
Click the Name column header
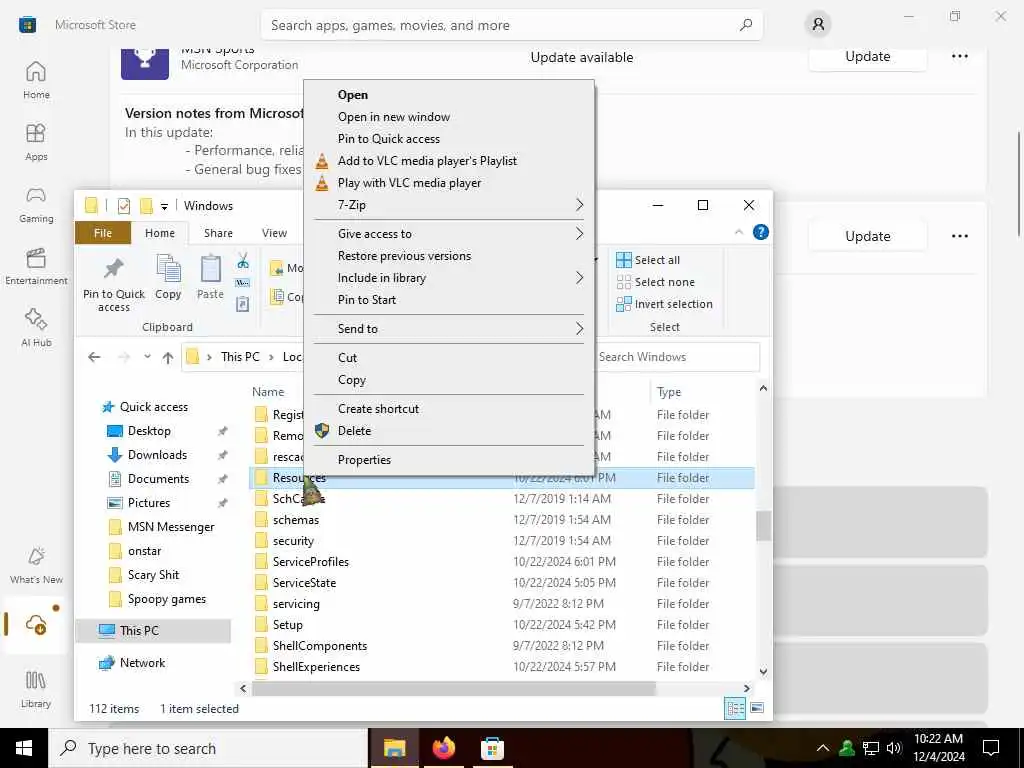268,392
